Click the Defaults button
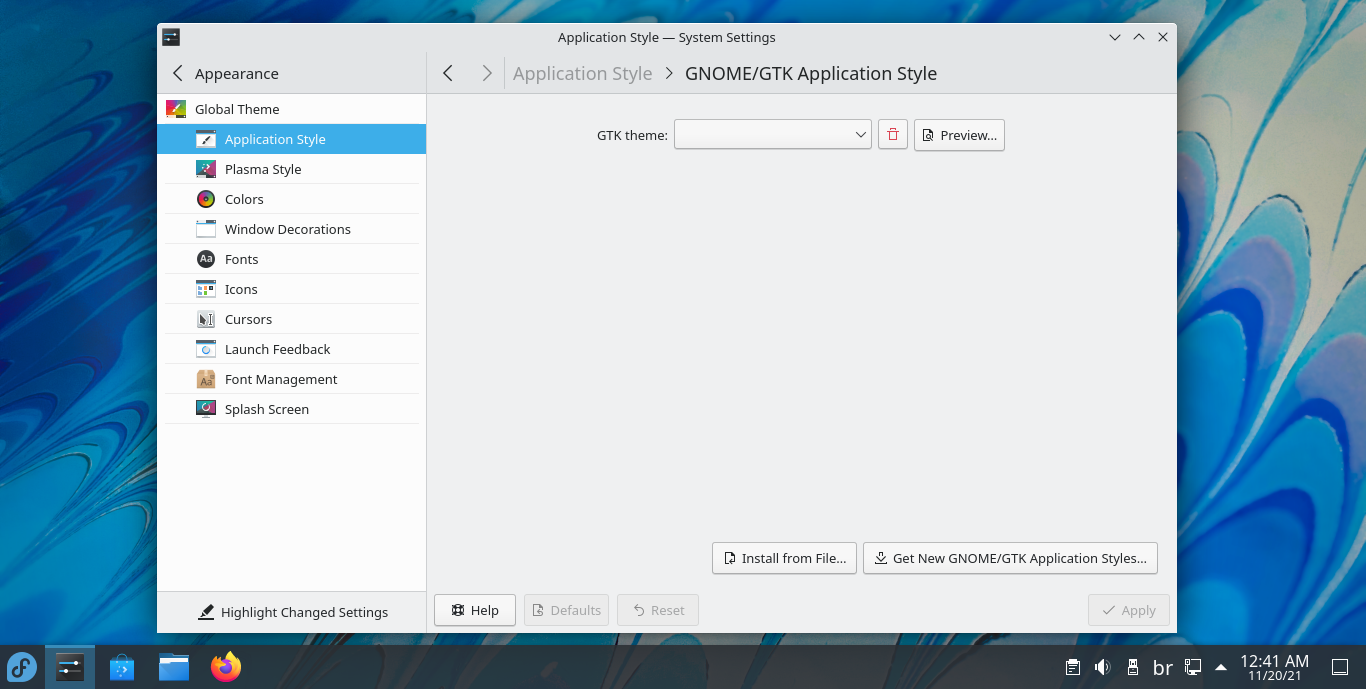The width and height of the screenshot is (1366, 689). point(567,610)
